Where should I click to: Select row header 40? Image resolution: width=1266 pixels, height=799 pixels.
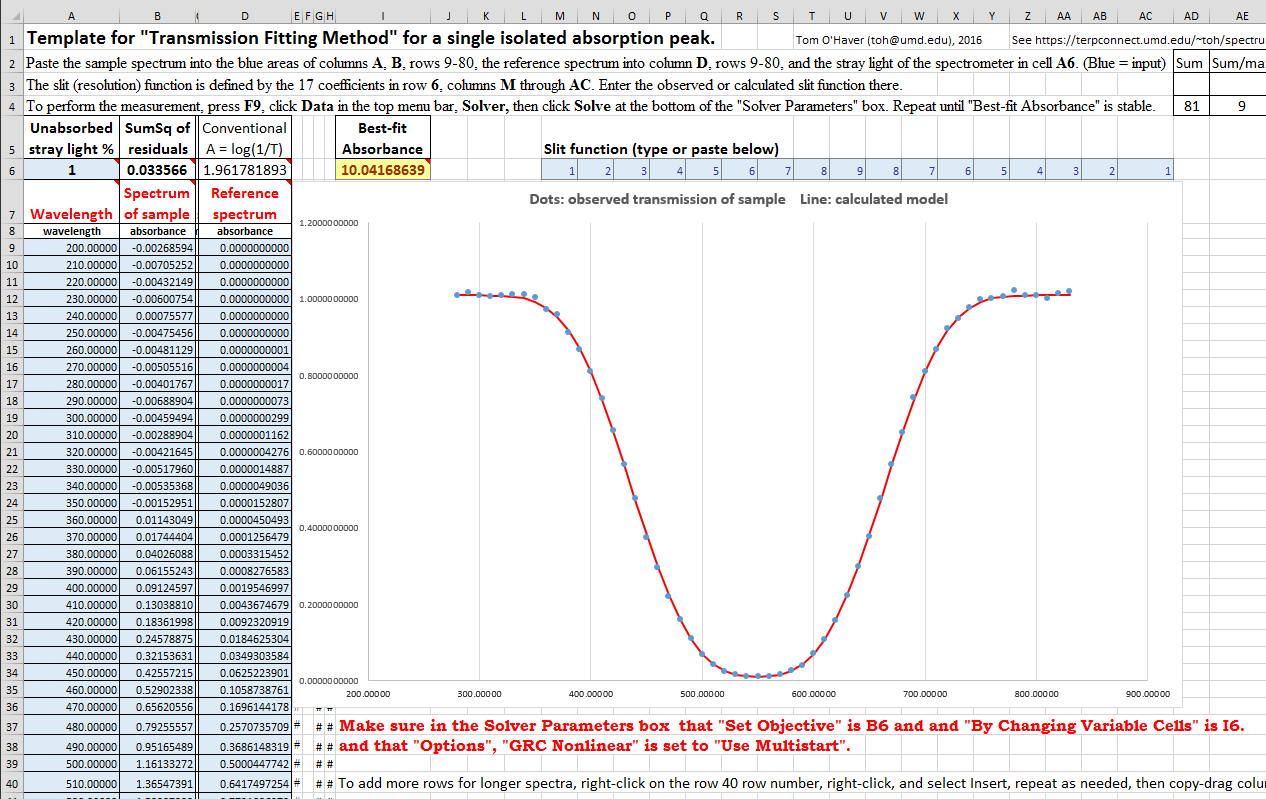[11, 784]
